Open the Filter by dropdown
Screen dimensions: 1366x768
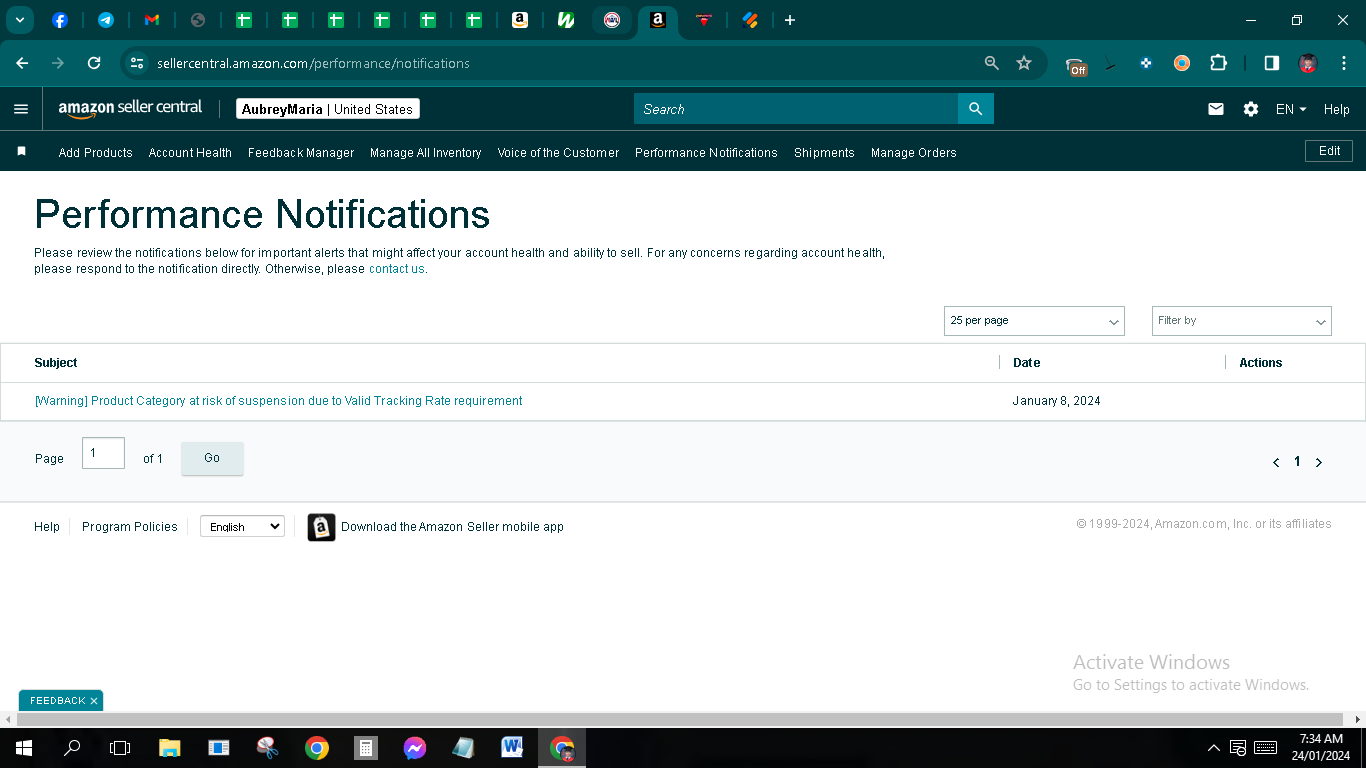tap(1242, 321)
